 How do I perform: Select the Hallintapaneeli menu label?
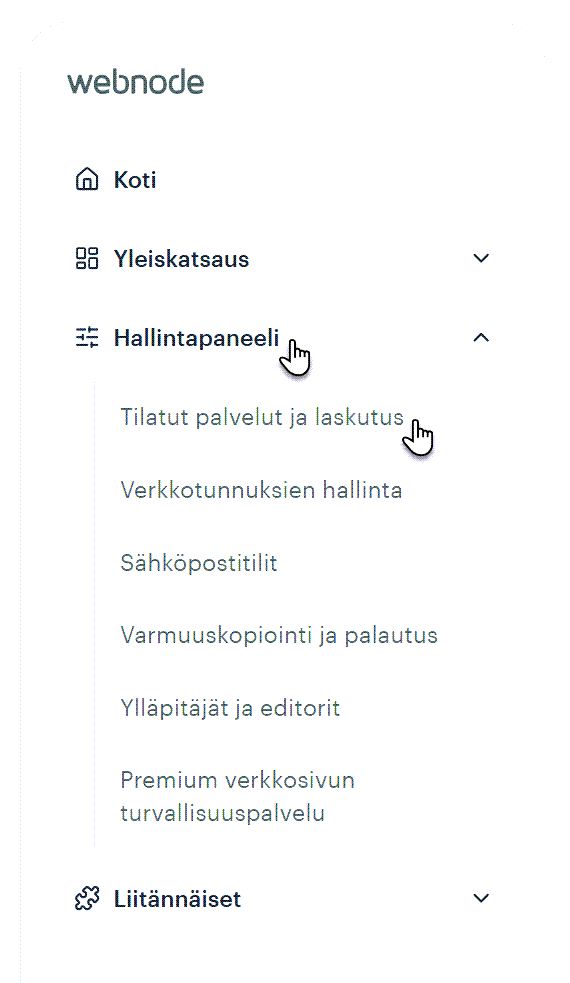196,338
